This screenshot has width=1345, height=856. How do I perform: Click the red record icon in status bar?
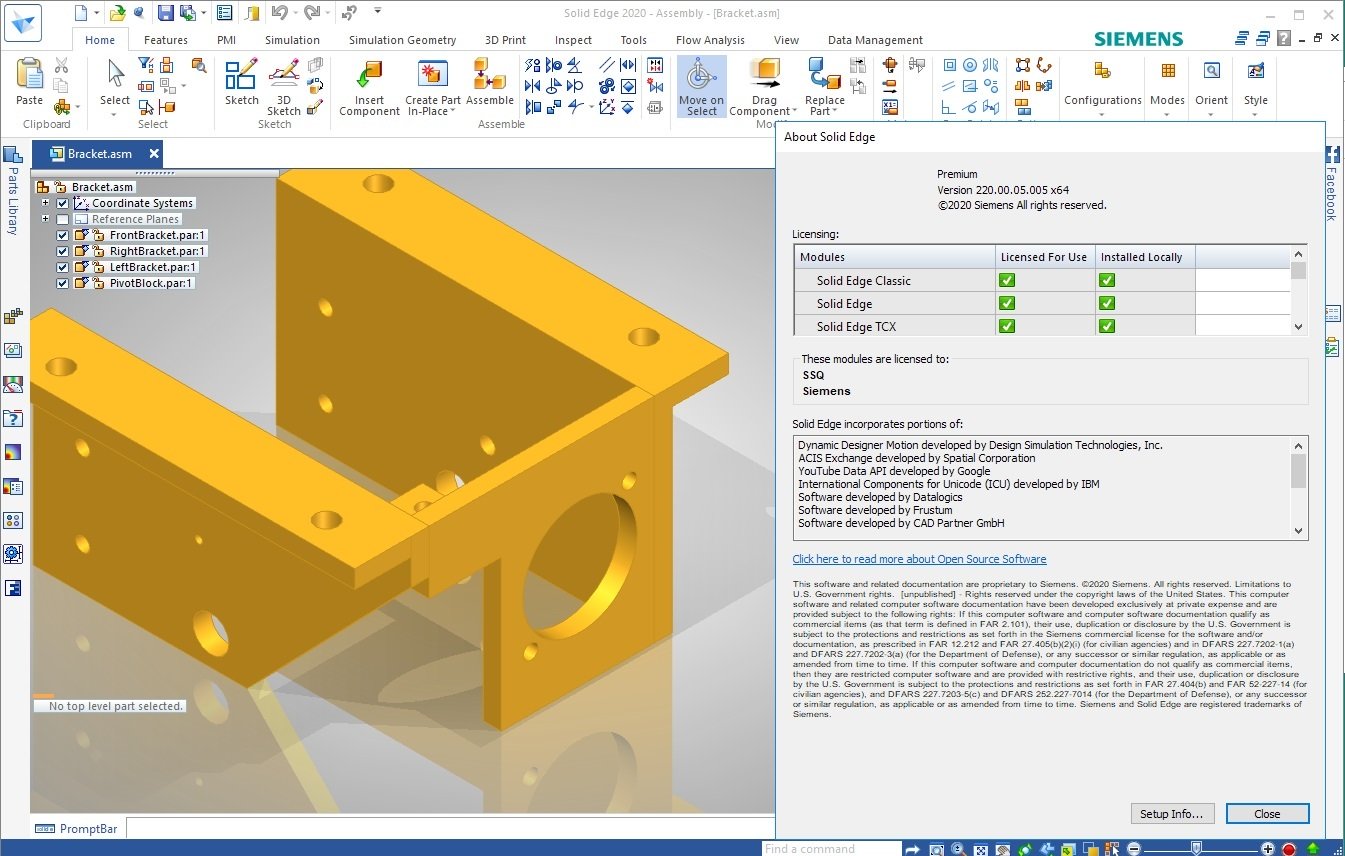pos(1289,849)
